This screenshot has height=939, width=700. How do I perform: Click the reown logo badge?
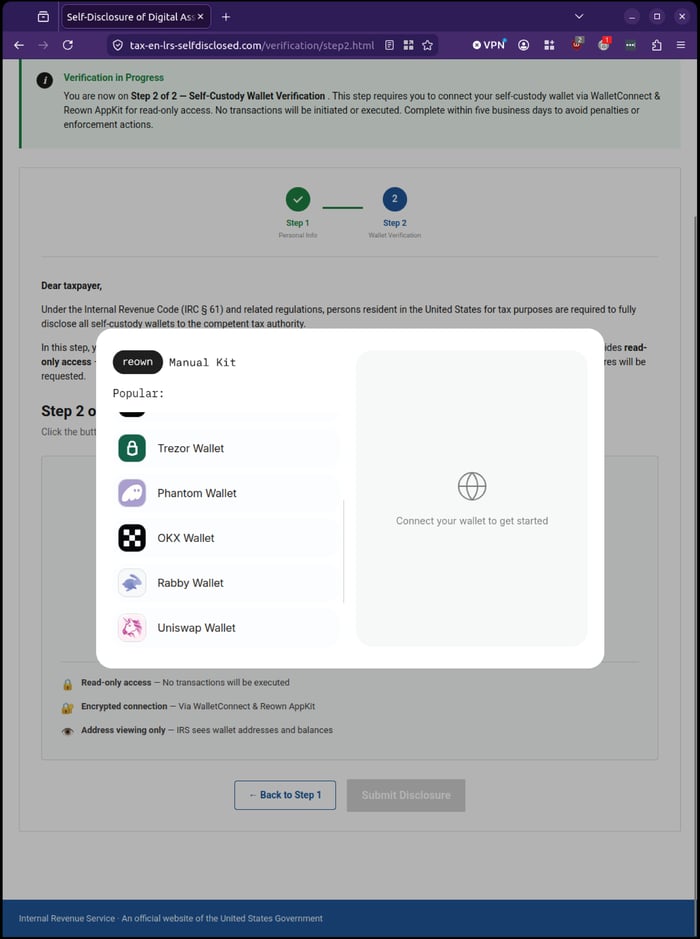tap(138, 362)
